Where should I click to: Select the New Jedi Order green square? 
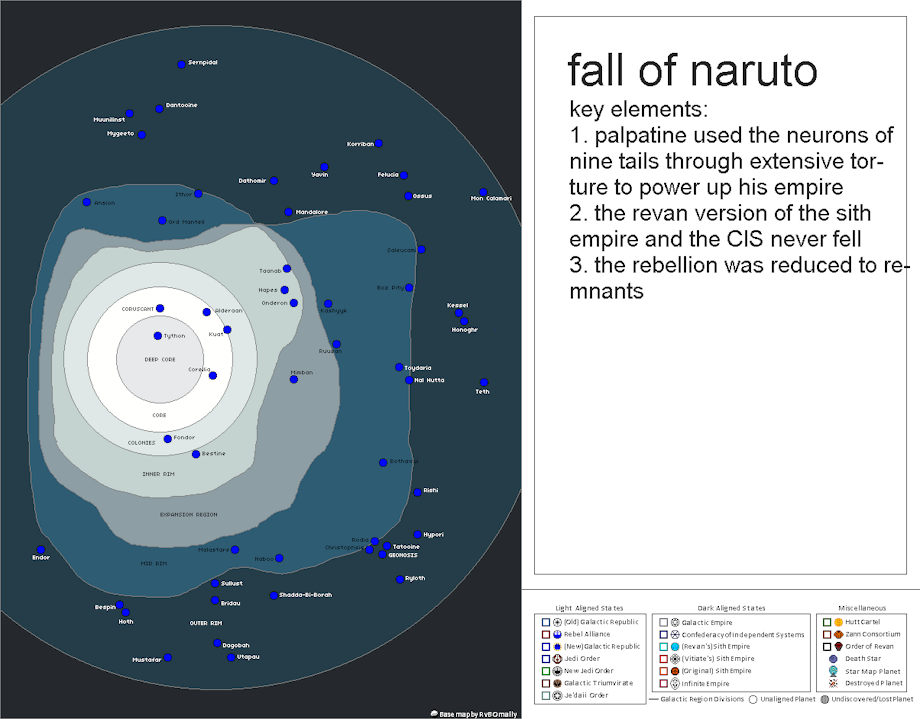tap(544, 671)
